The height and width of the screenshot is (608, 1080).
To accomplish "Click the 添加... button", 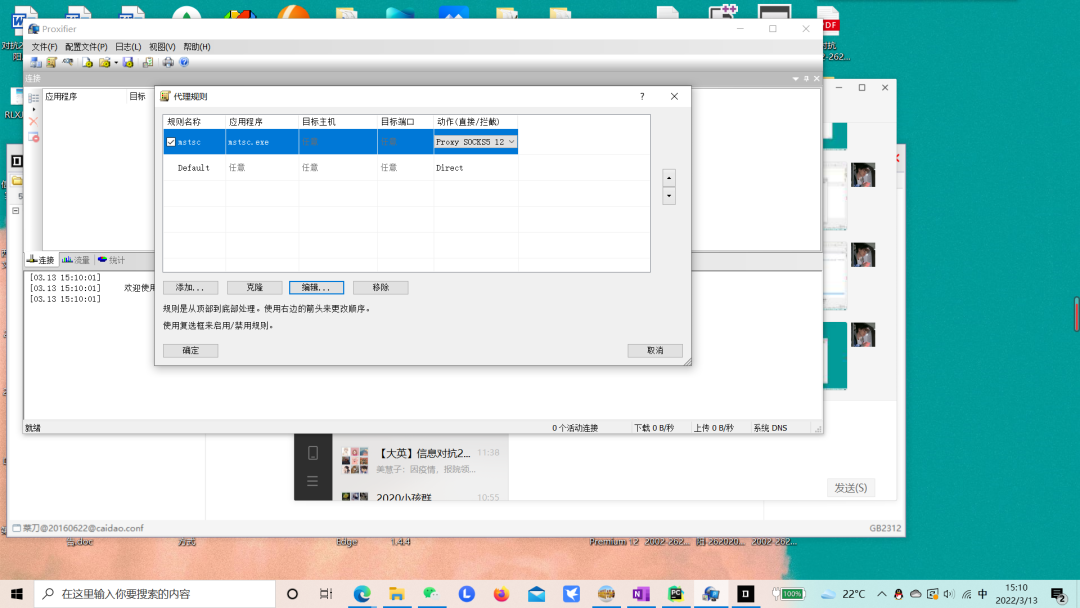I will [191, 288].
